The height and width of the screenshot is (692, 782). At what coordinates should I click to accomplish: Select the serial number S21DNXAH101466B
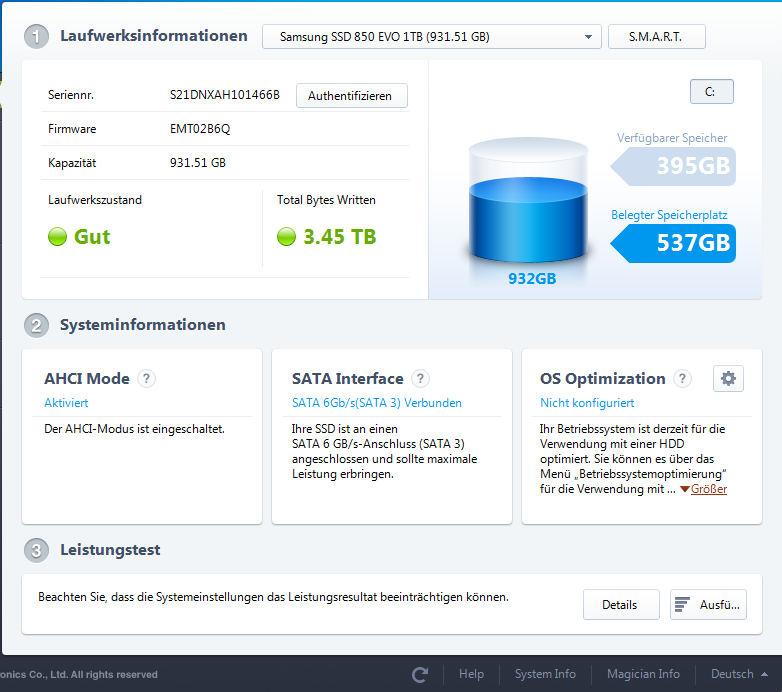224,95
